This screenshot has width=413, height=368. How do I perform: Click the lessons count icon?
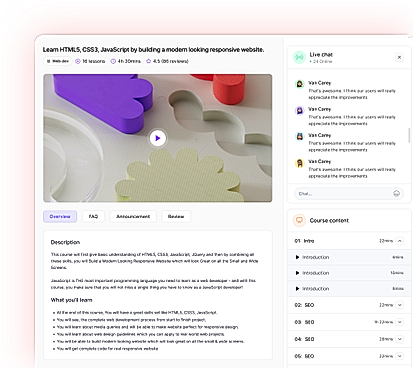coord(78,61)
